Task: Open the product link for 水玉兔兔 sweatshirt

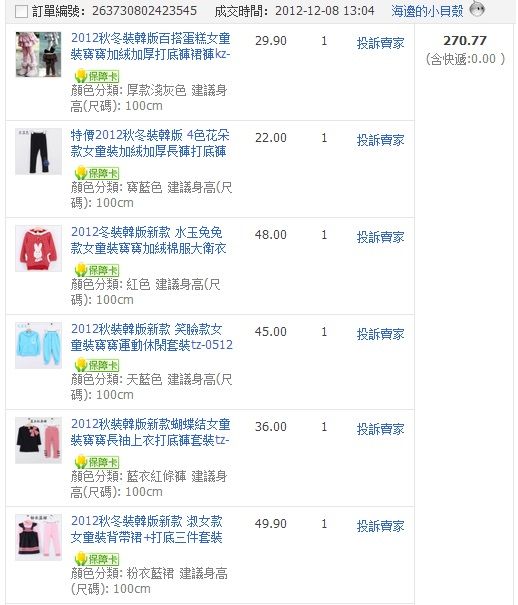Action: [x=148, y=240]
